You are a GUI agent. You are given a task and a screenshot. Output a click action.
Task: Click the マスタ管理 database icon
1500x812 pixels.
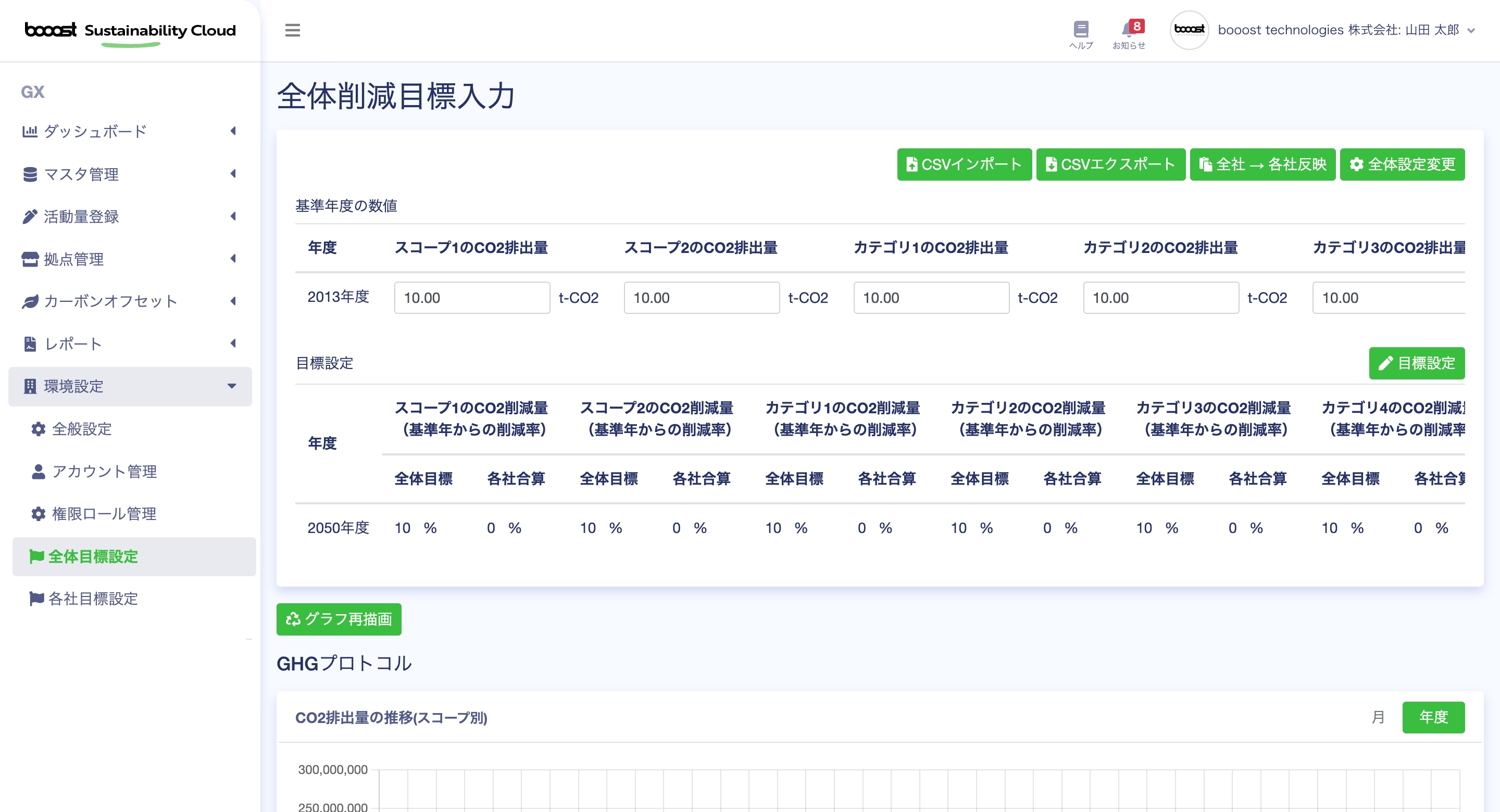pyautogui.click(x=30, y=174)
